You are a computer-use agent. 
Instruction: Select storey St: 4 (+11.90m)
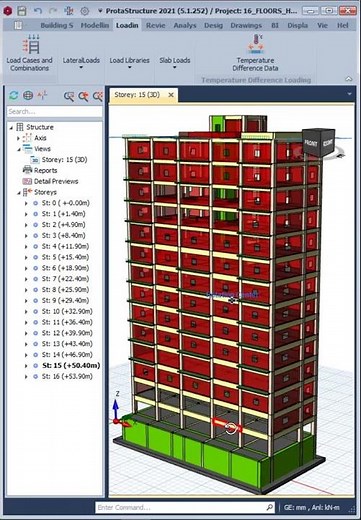click(65, 246)
